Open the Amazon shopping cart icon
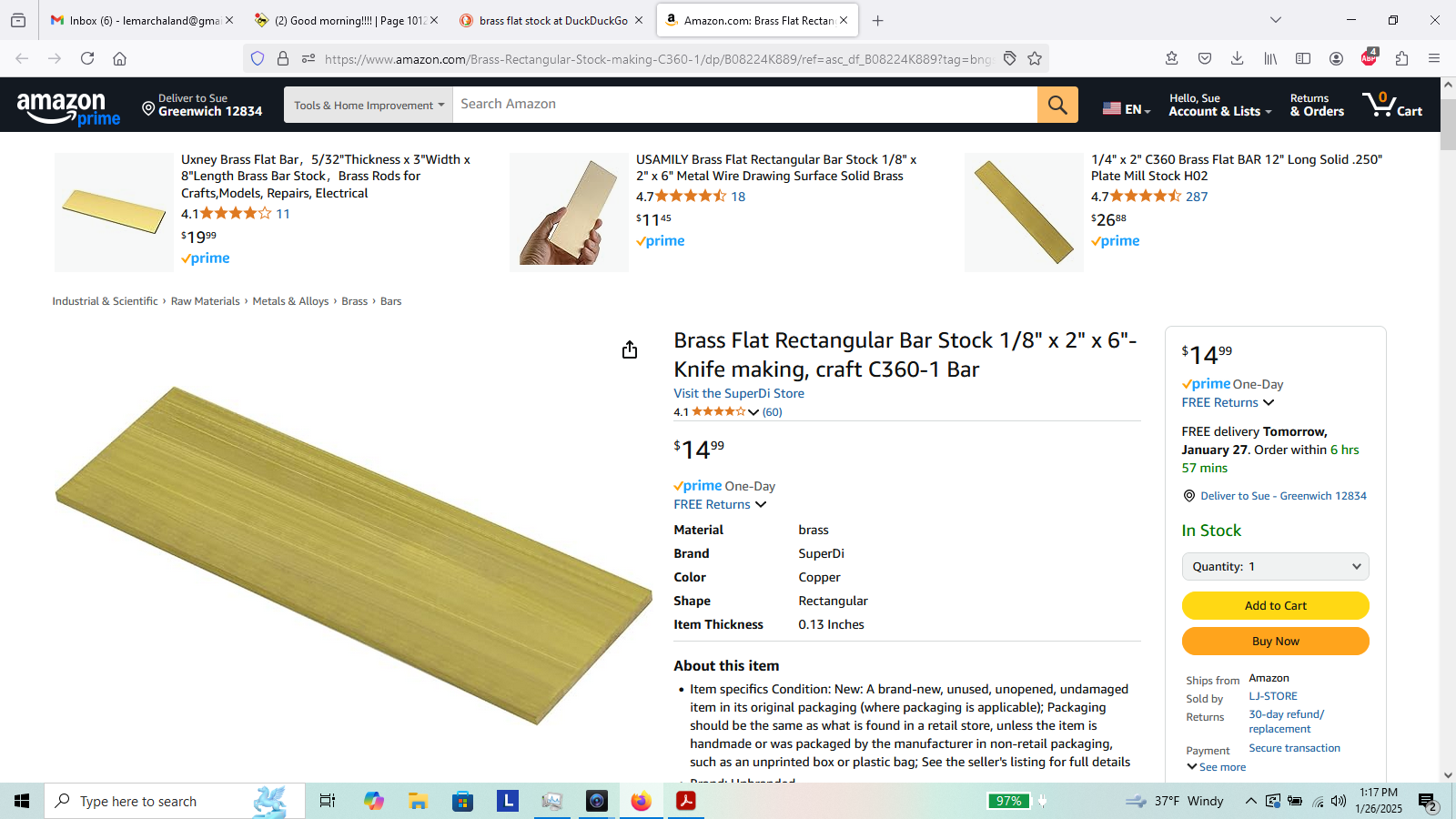1456x819 pixels. (1392, 105)
